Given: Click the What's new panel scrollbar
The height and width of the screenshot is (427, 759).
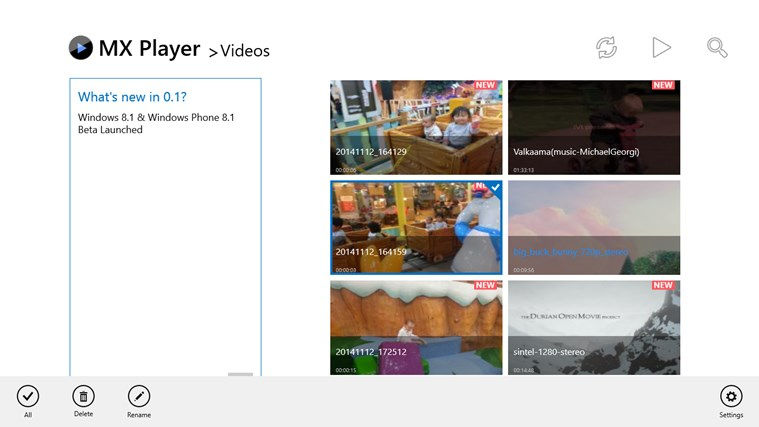Looking at the screenshot, I should 241,374.
